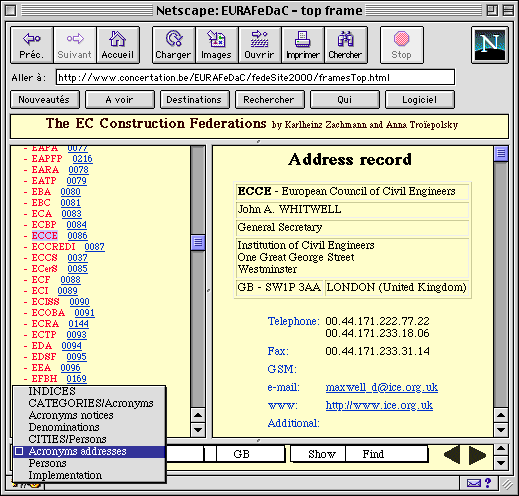
Task: Click the left black arrow in bottom frame
Action: click(452, 455)
